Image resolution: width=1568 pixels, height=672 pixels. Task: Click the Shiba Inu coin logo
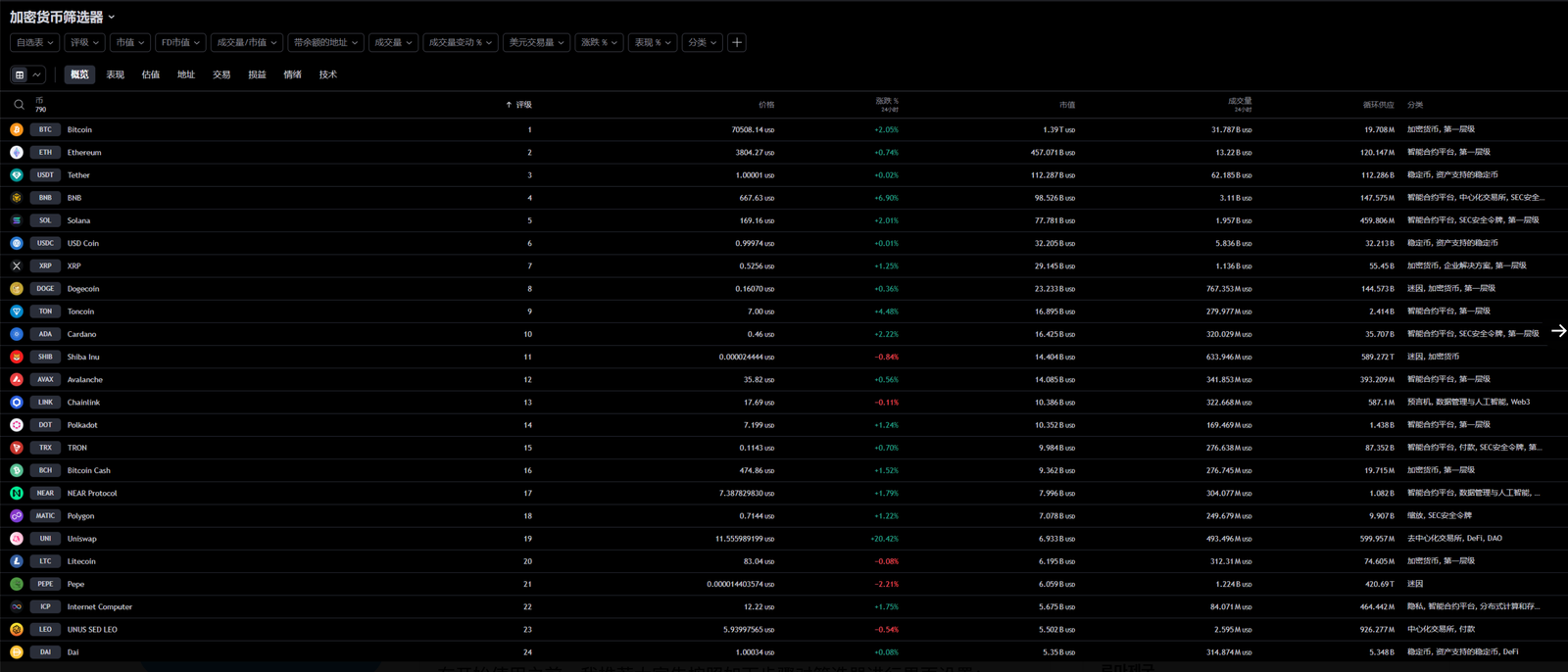[x=17, y=357]
